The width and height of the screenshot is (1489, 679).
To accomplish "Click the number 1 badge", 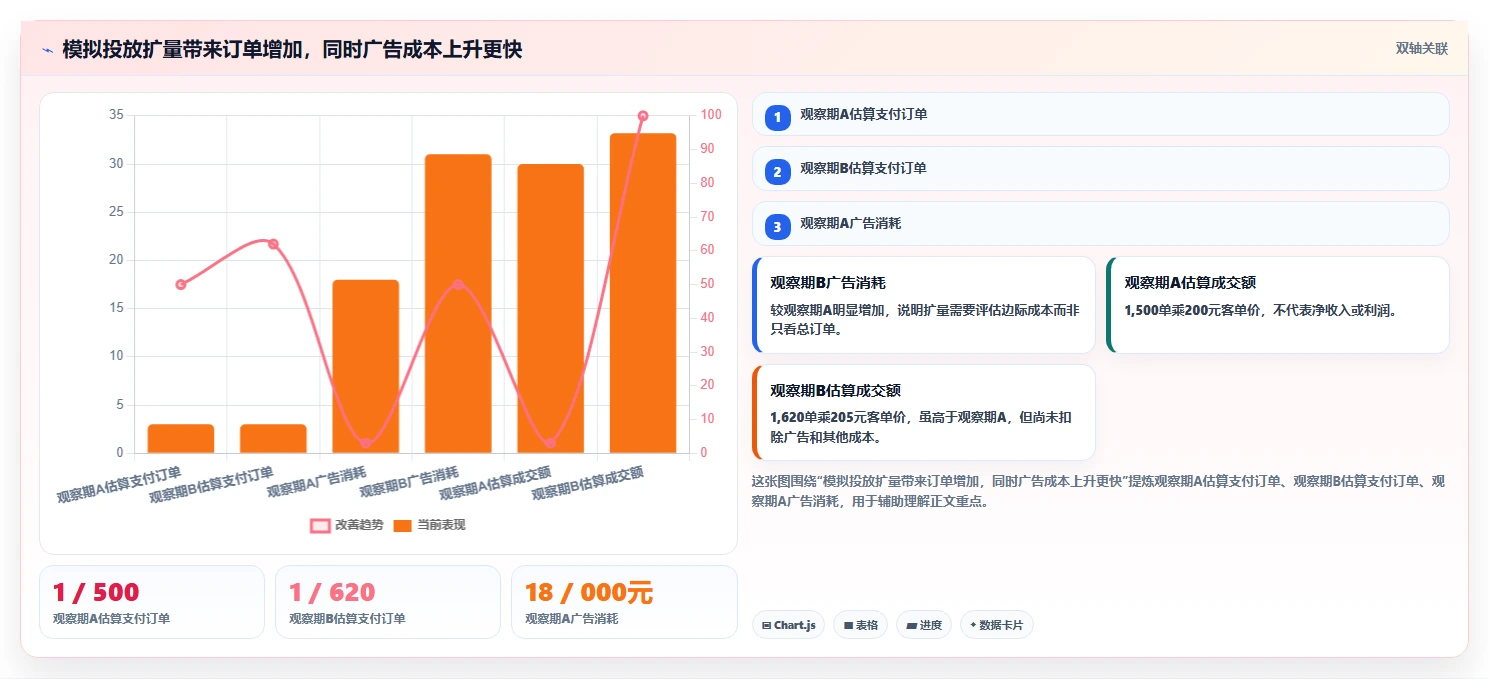I will pyautogui.click(x=777, y=117).
